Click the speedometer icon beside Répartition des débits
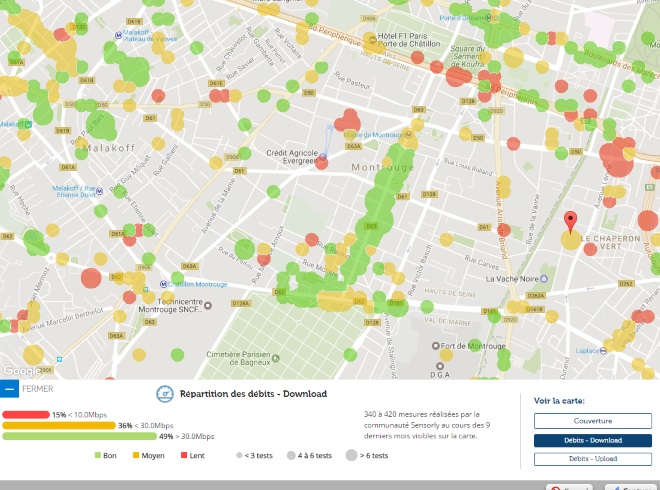Viewport: 660px width, 490px height. click(x=165, y=394)
